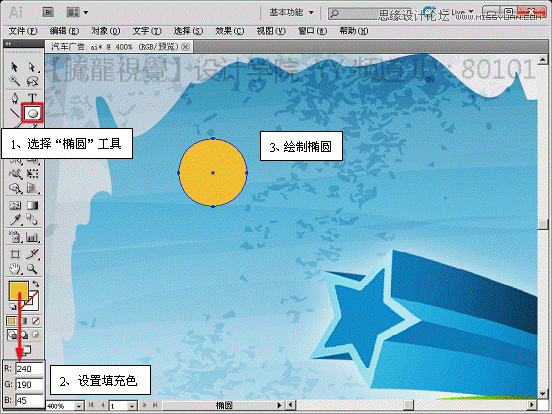The width and height of the screenshot is (552, 414).
Task: Open the 效果(C) menu
Action: 230,31
